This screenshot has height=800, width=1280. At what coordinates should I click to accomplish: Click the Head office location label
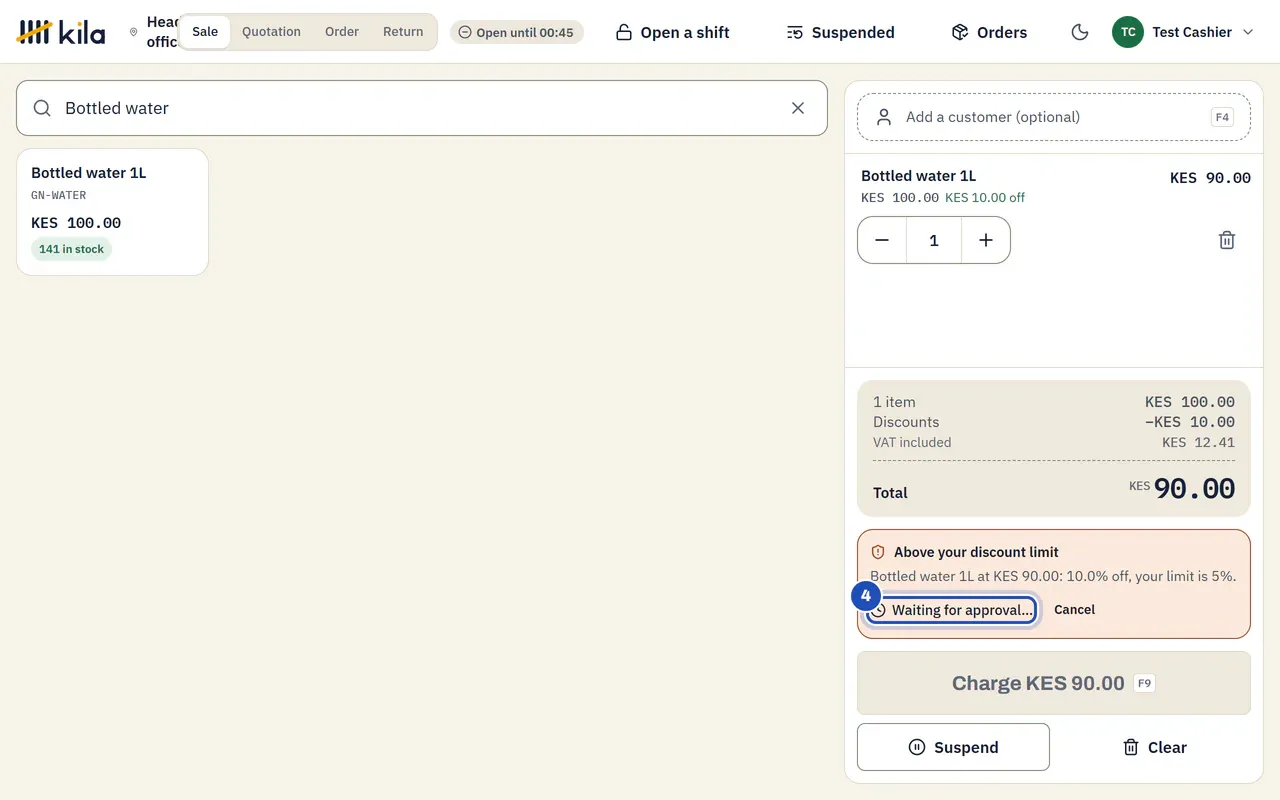click(x=162, y=32)
